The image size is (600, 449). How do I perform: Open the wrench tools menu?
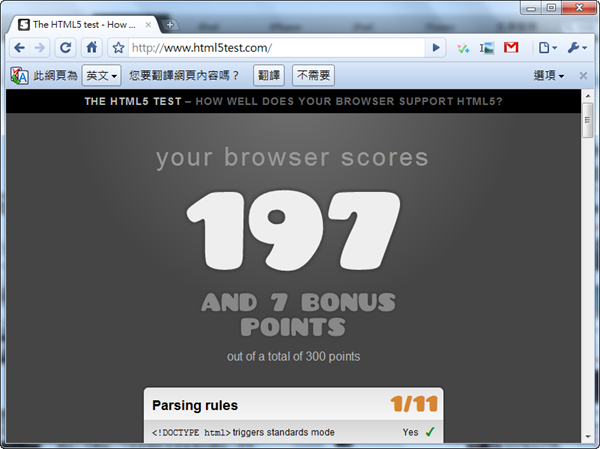point(577,48)
